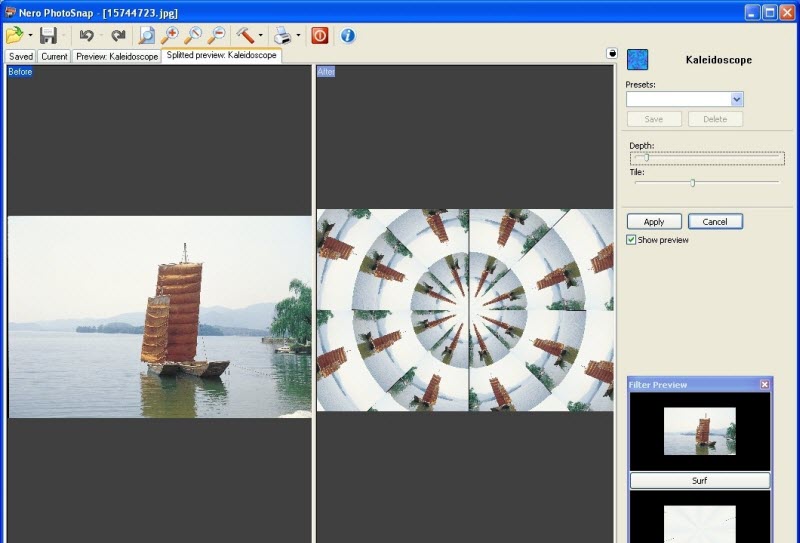Print the image with printer icon

282,35
